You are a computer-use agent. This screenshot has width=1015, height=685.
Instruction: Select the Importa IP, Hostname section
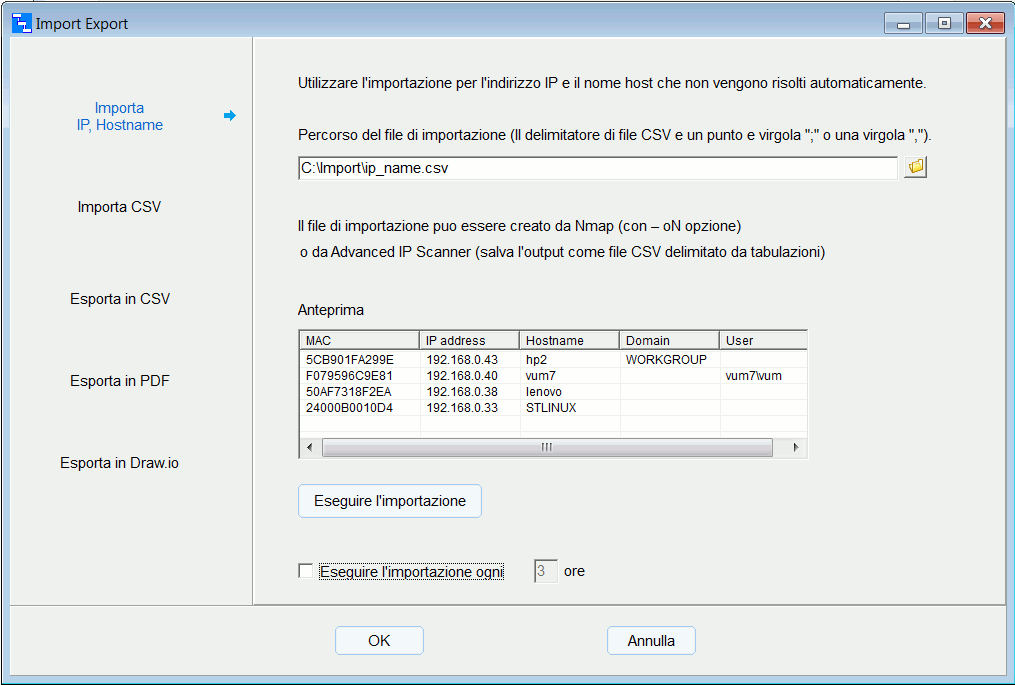click(x=119, y=115)
